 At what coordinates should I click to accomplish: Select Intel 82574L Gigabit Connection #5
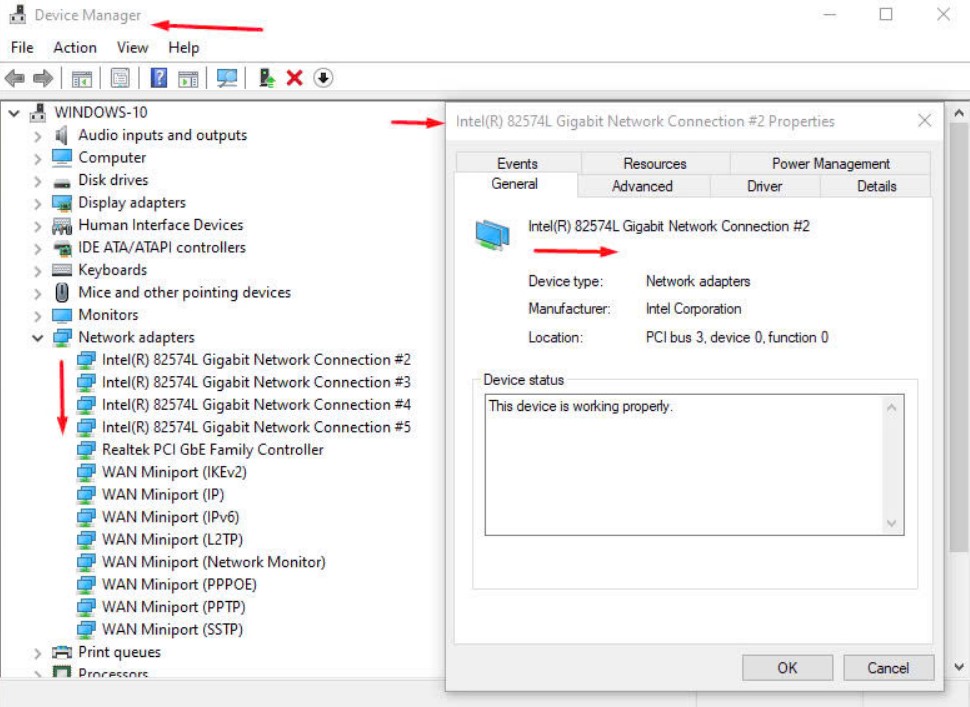coord(256,427)
